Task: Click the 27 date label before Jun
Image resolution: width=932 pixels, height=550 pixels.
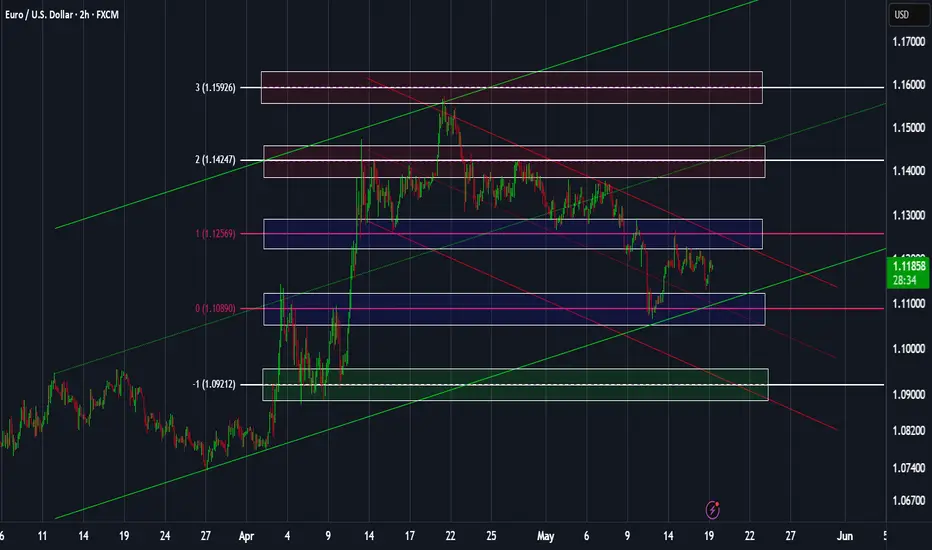Action: [x=790, y=536]
